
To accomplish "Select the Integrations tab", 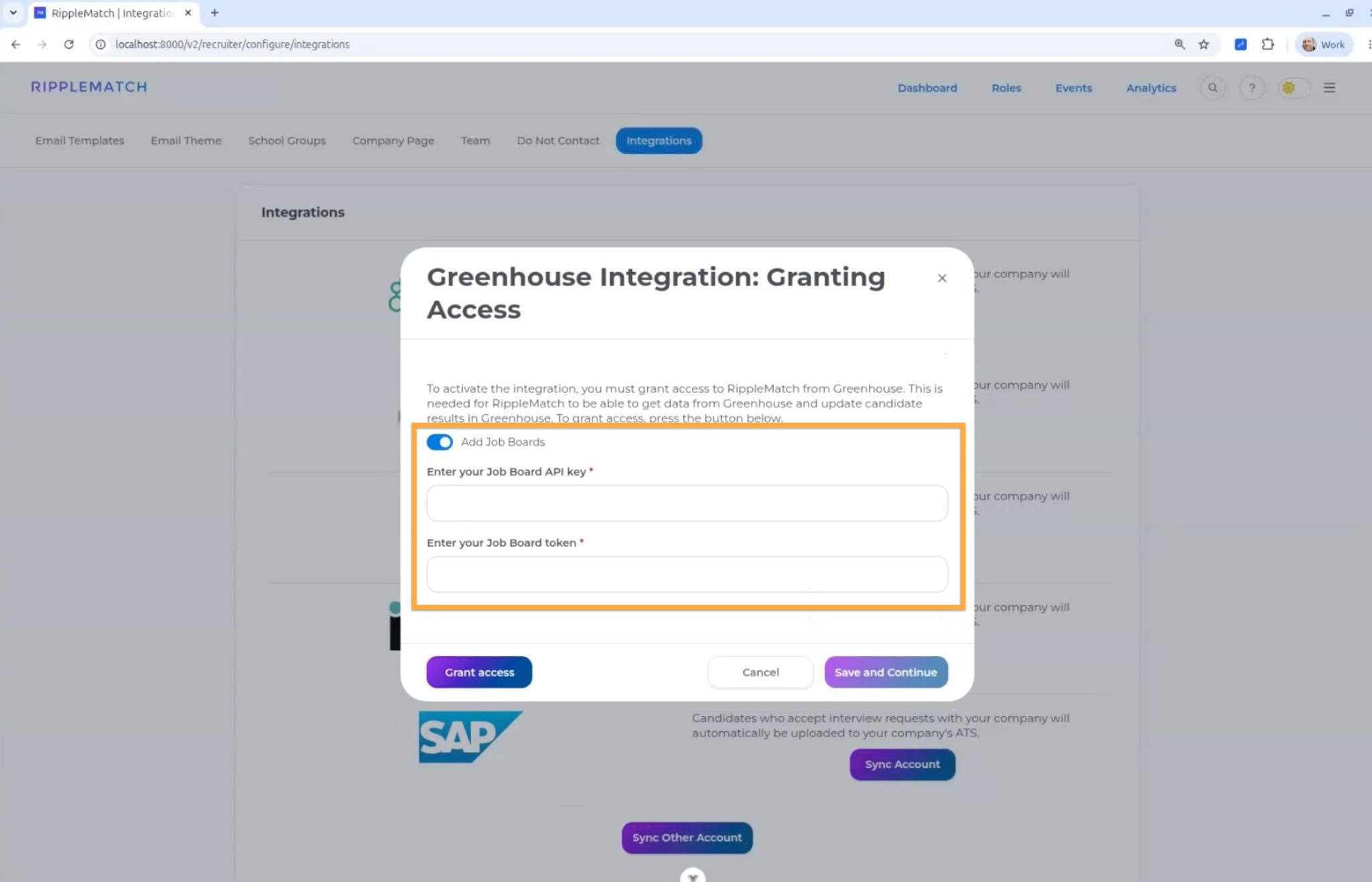I will 659,141.
